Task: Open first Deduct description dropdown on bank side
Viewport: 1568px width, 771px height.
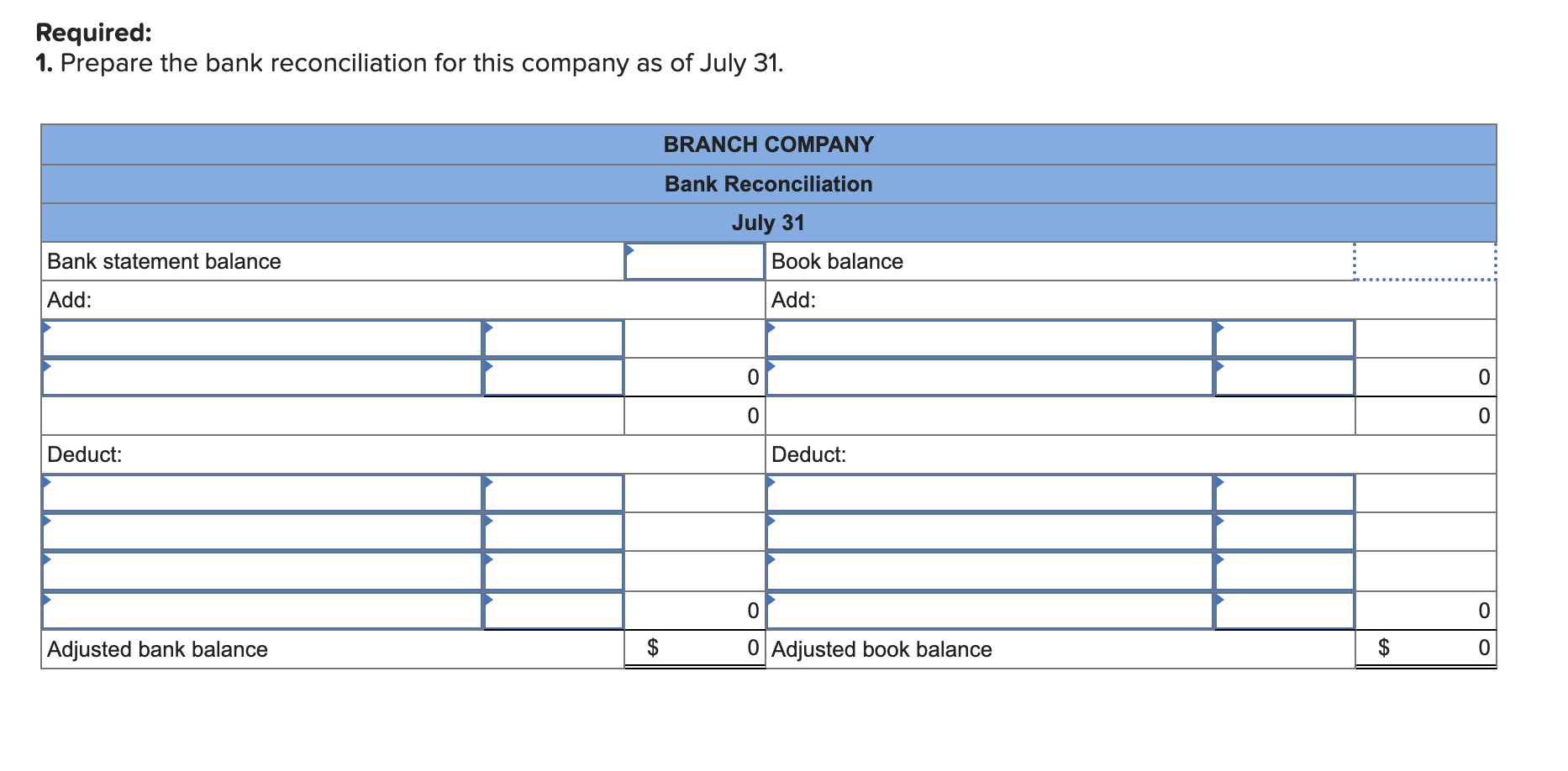Action: [262, 493]
